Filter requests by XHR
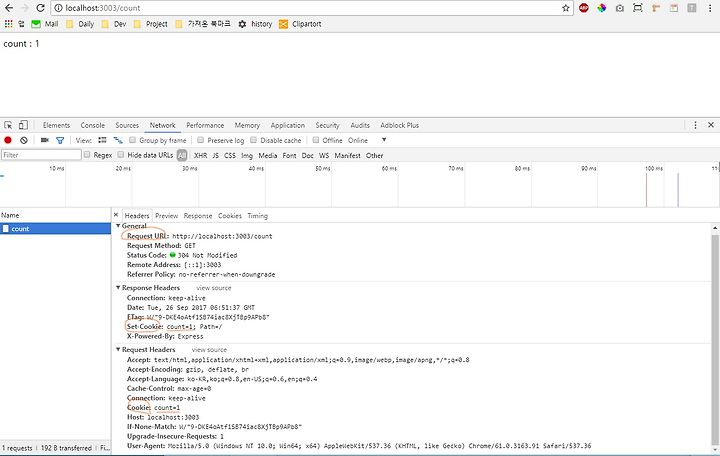 tap(200, 155)
